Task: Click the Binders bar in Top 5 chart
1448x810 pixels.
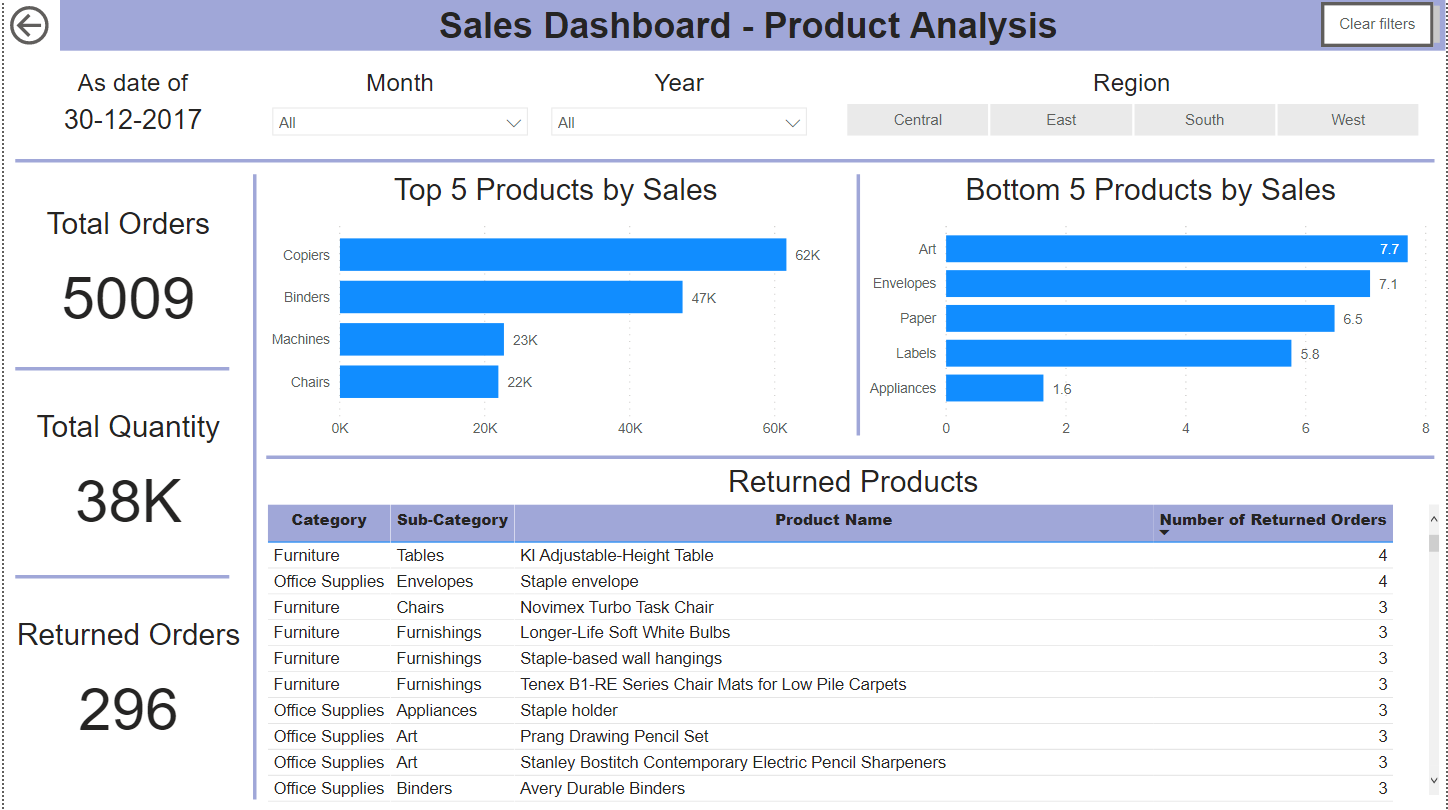Action: point(510,297)
